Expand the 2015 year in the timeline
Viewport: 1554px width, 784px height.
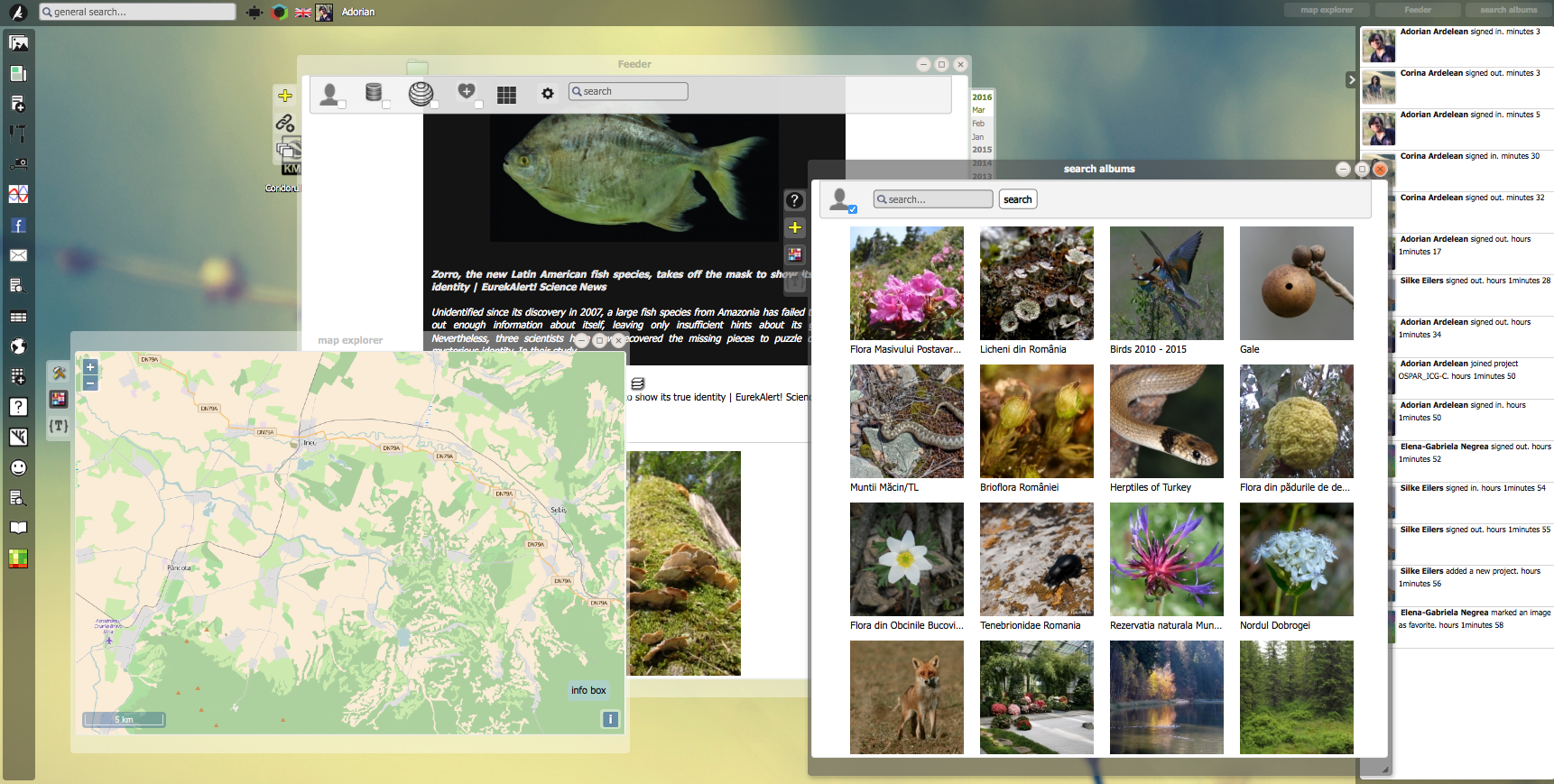982,150
